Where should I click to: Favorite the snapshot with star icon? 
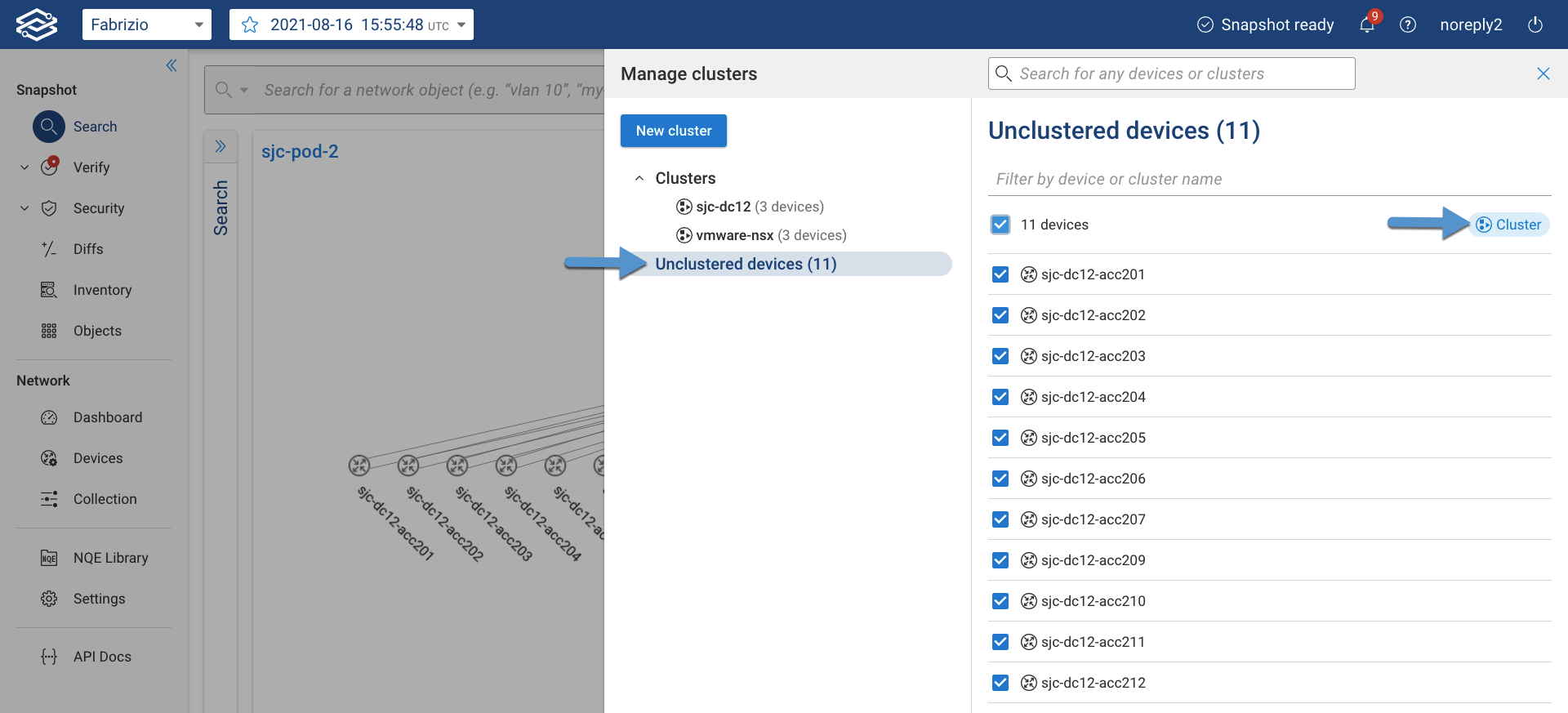tap(250, 25)
